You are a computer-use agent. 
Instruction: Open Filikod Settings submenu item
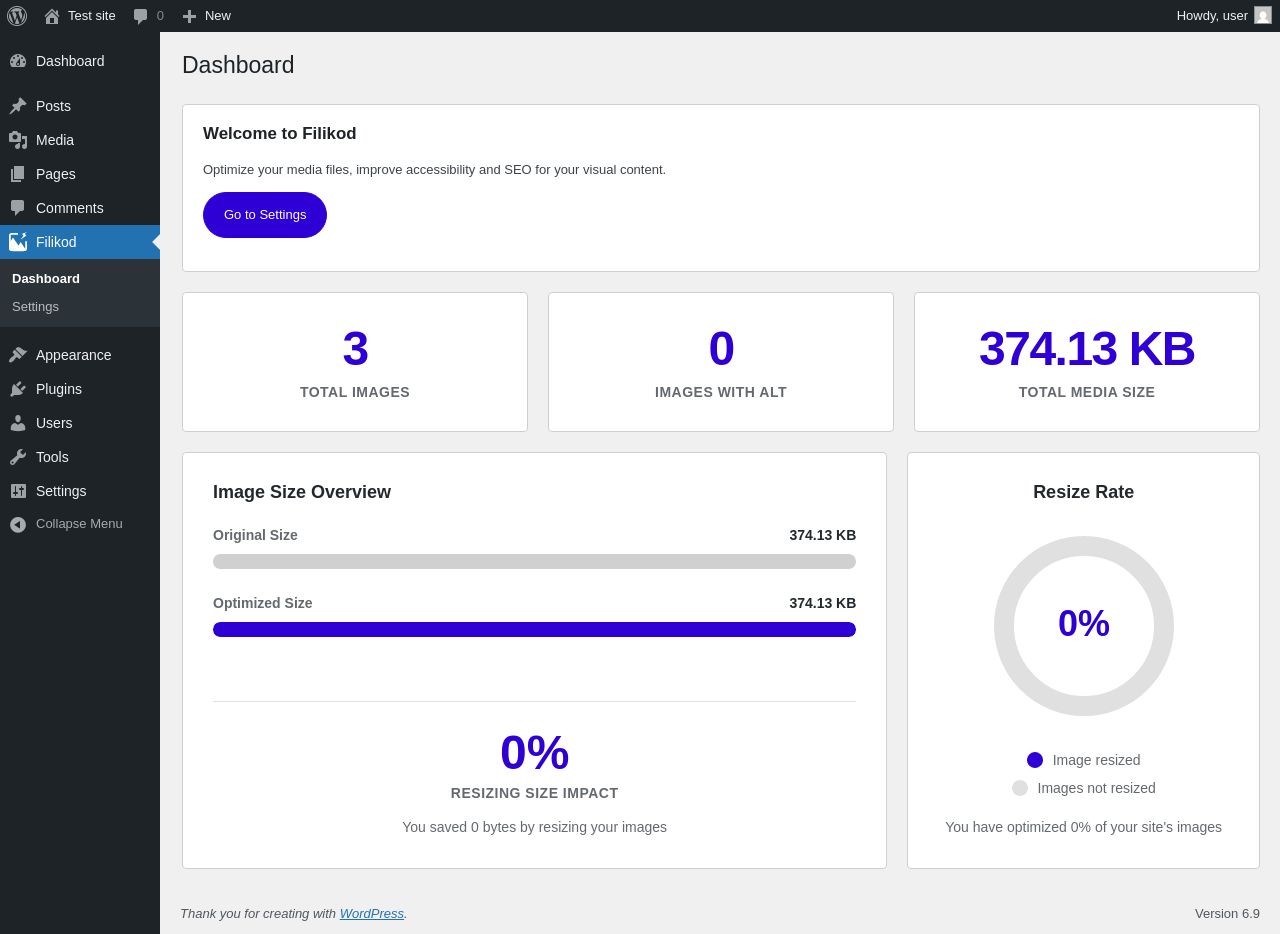coord(35,307)
